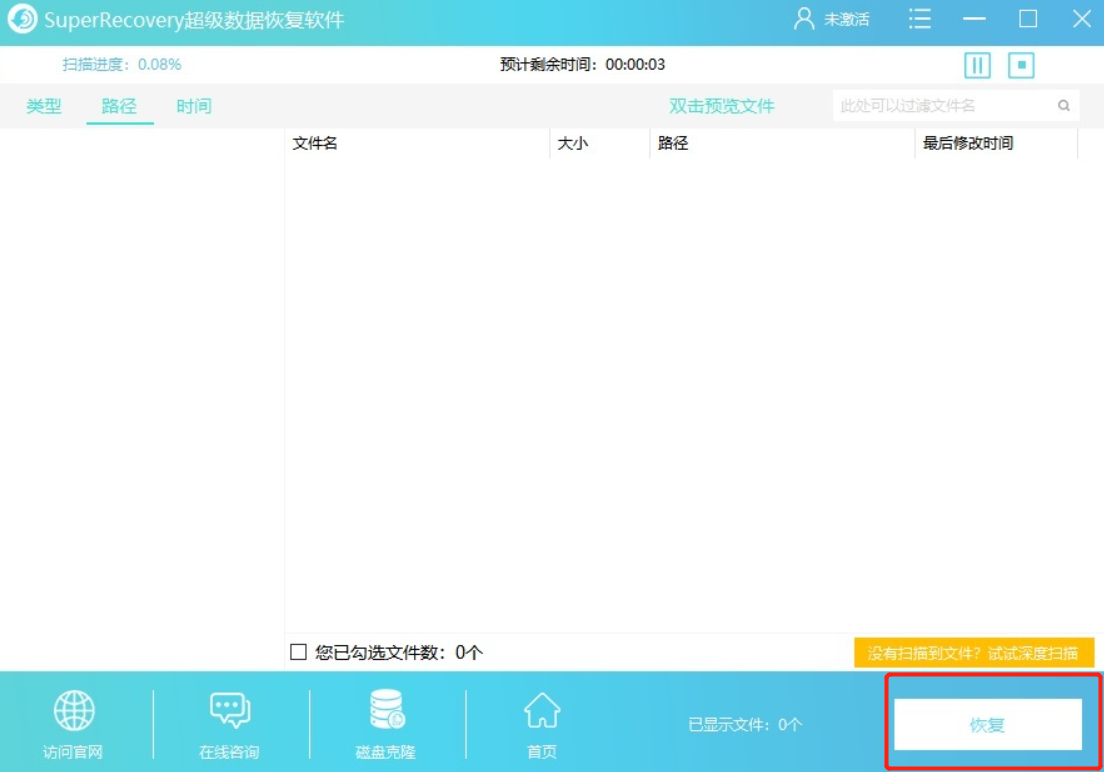The image size is (1104, 772).
Task: Click the SuperRecovery logo in the title bar
Action: (22, 19)
